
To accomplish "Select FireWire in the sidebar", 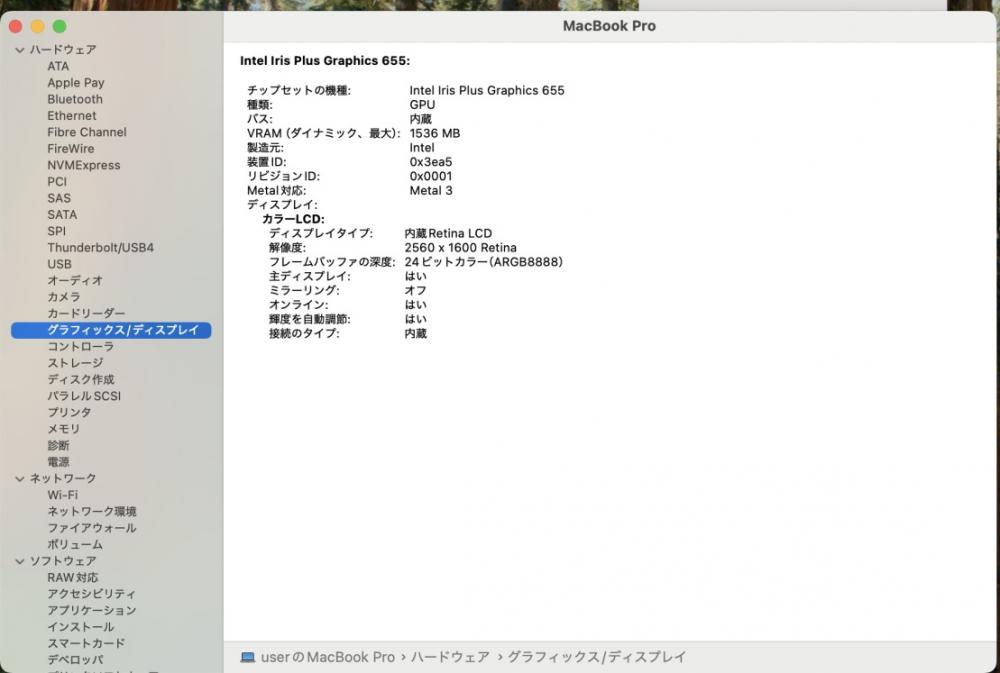I will click(x=71, y=149).
